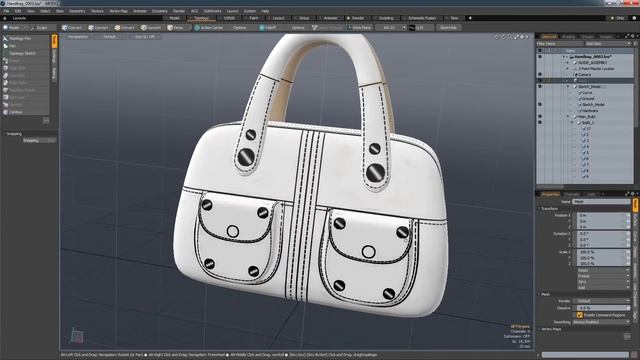Viewport: 640px width, 360px height.
Task: Click the Name field showing Mesh
Action: [x=601, y=202]
